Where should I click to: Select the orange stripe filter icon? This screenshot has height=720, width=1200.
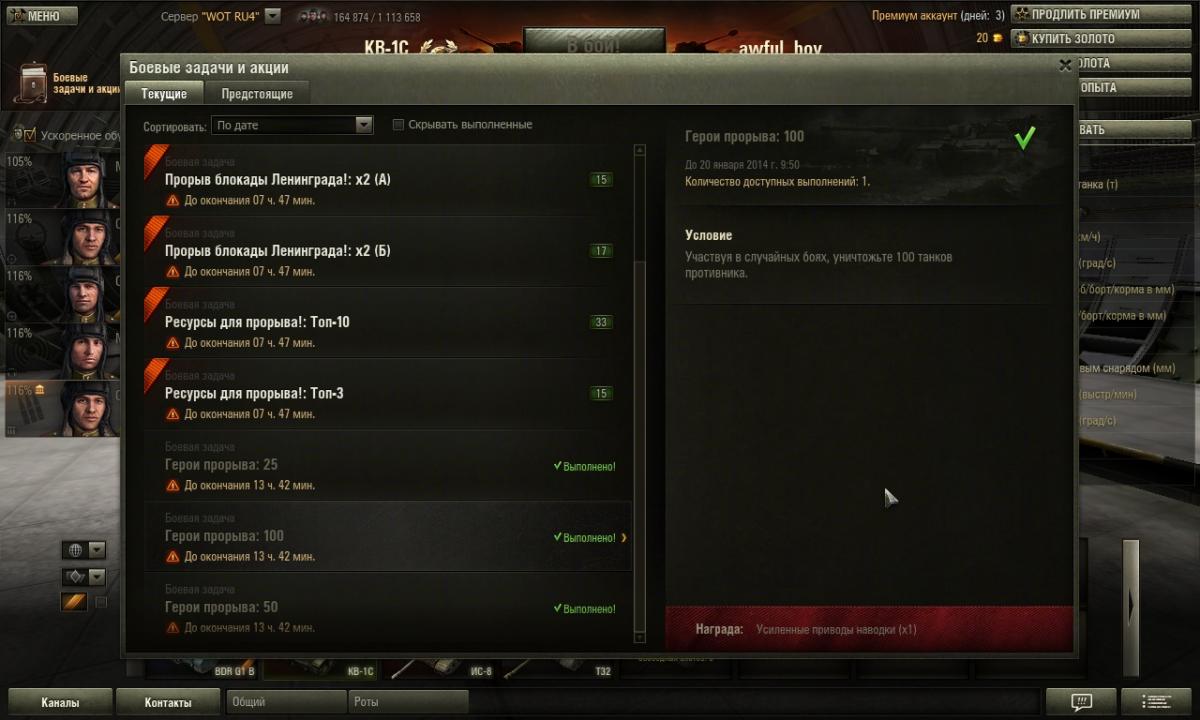(x=76, y=601)
